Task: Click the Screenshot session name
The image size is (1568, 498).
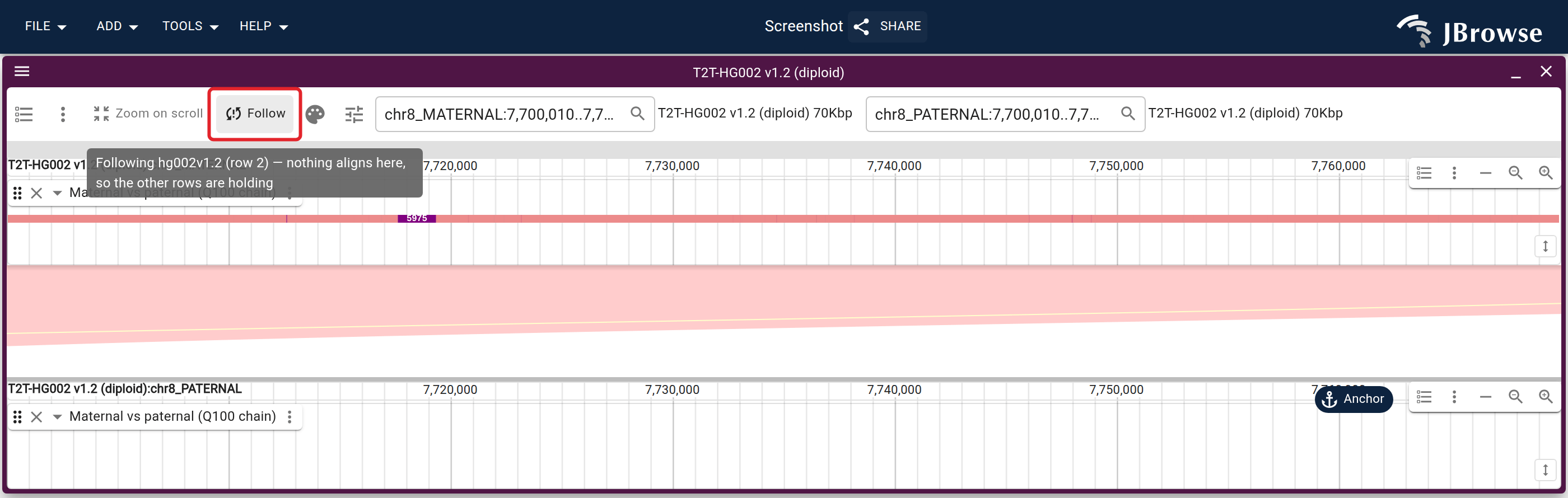Action: click(804, 26)
